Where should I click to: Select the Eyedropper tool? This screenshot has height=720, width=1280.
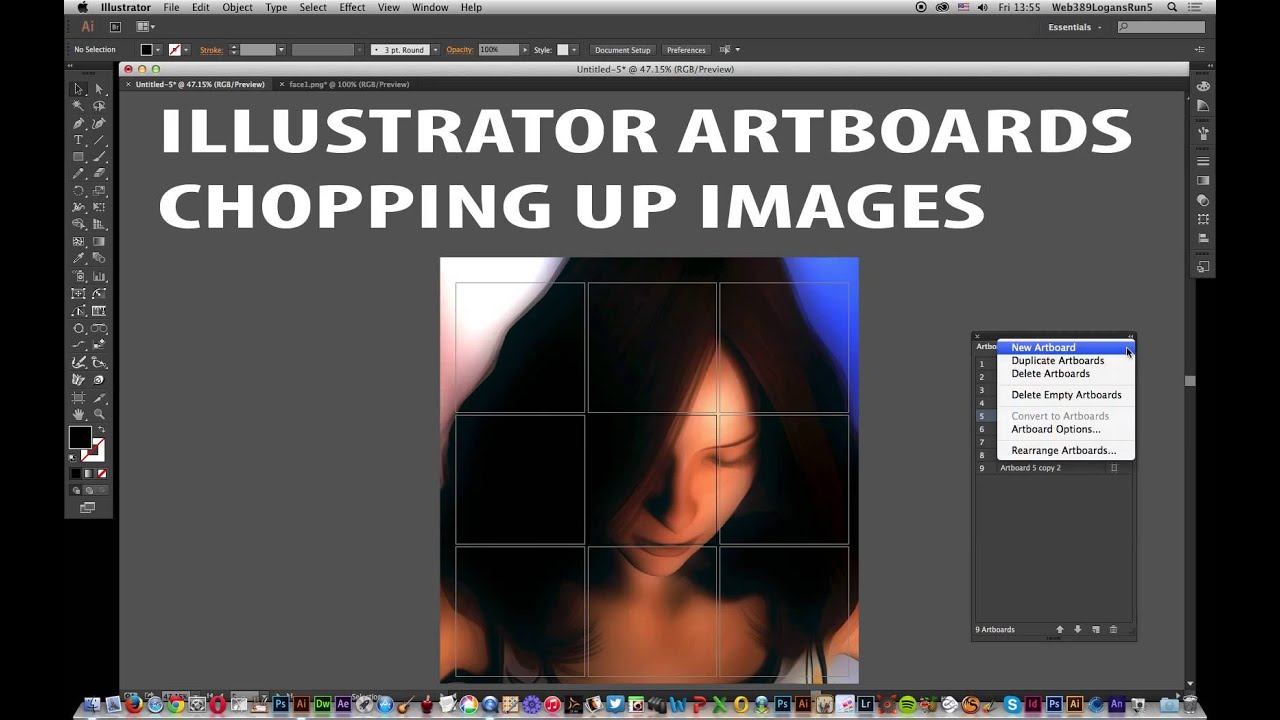pos(78,259)
